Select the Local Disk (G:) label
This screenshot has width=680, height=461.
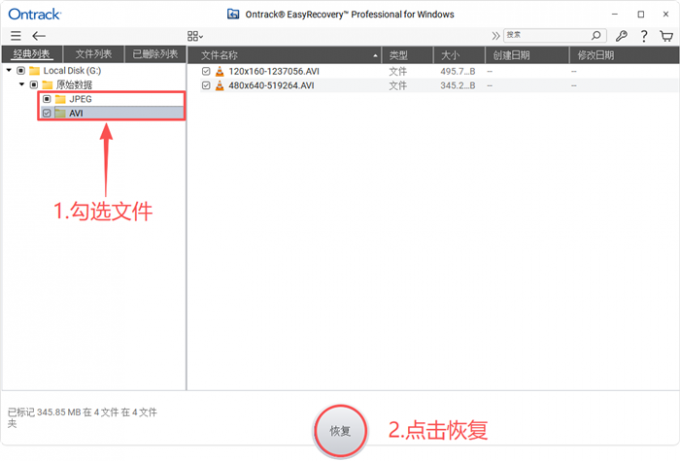tap(72, 71)
